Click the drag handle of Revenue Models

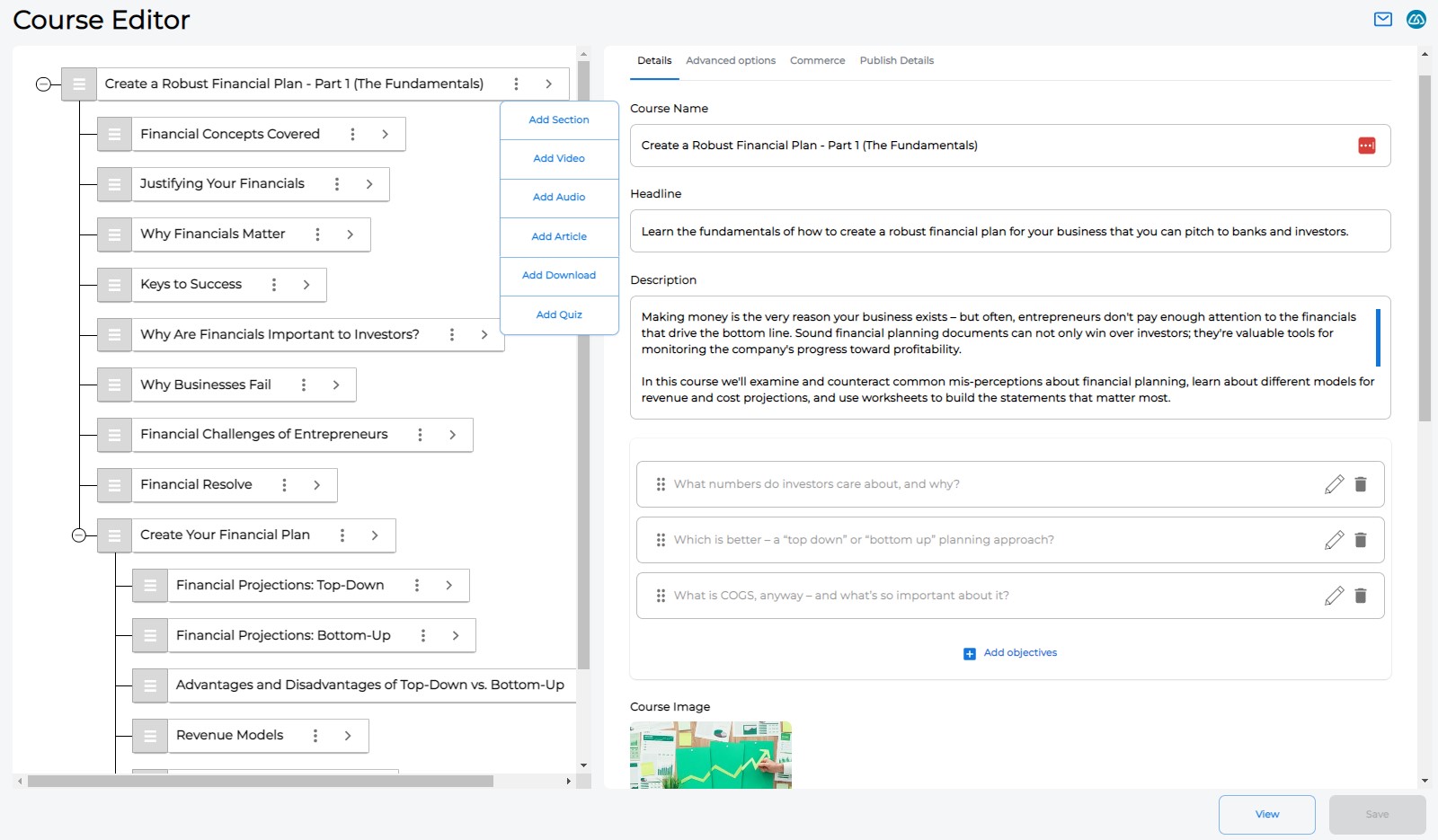(x=149, y=735)
